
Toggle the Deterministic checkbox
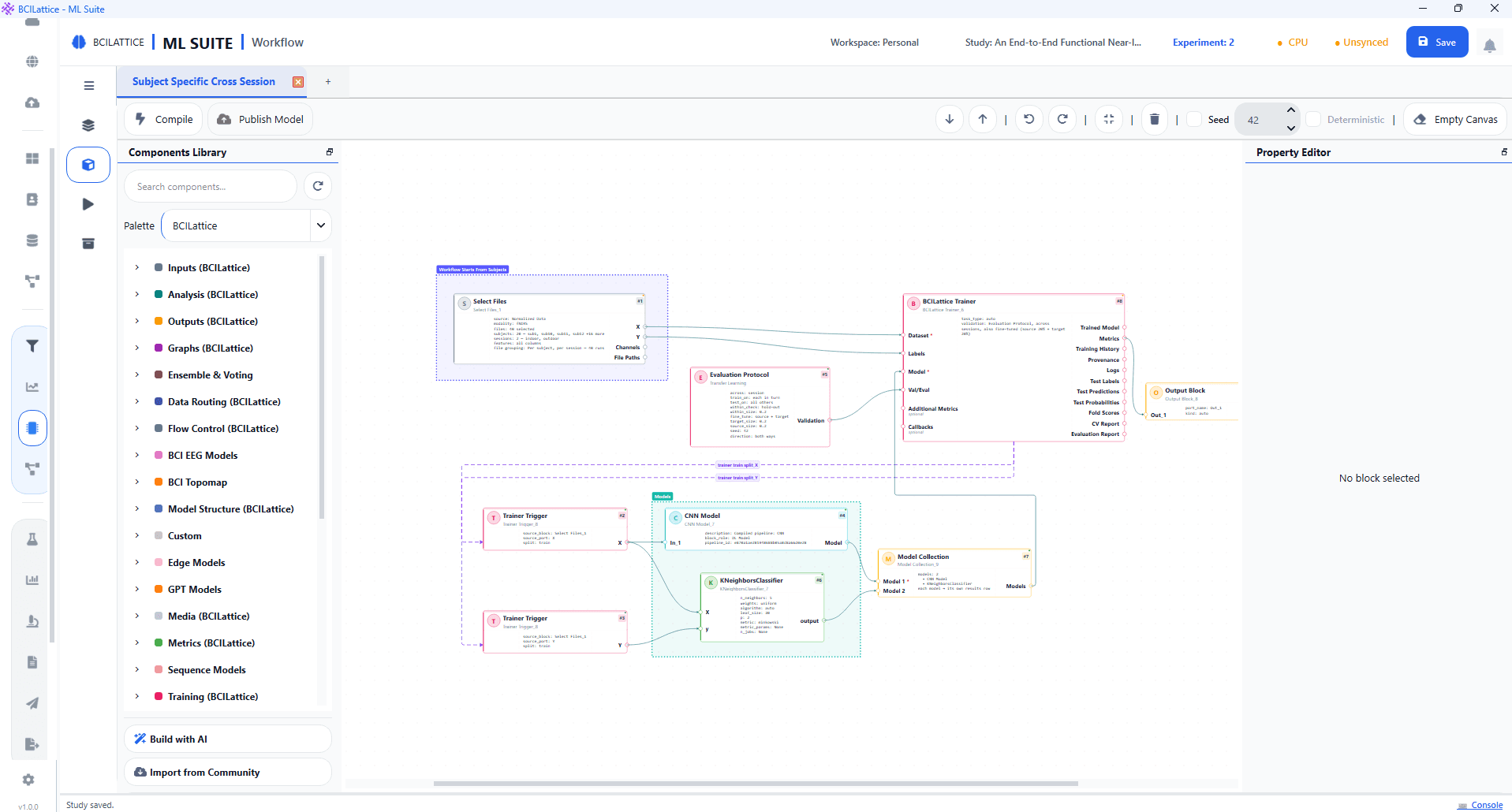[1313, 119]
